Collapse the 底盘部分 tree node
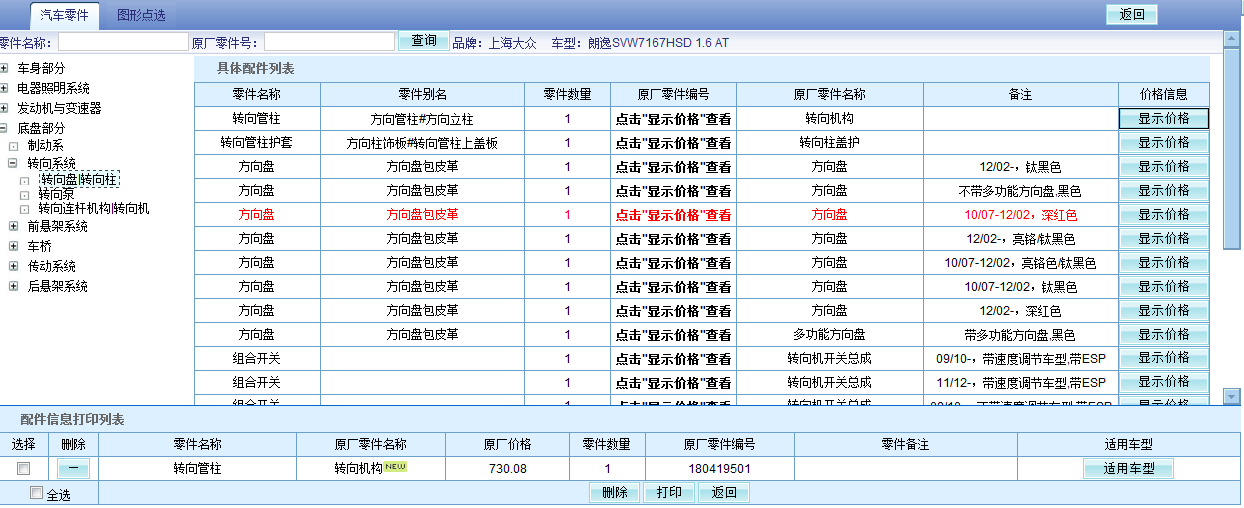1244x508 pixels. 5,128
